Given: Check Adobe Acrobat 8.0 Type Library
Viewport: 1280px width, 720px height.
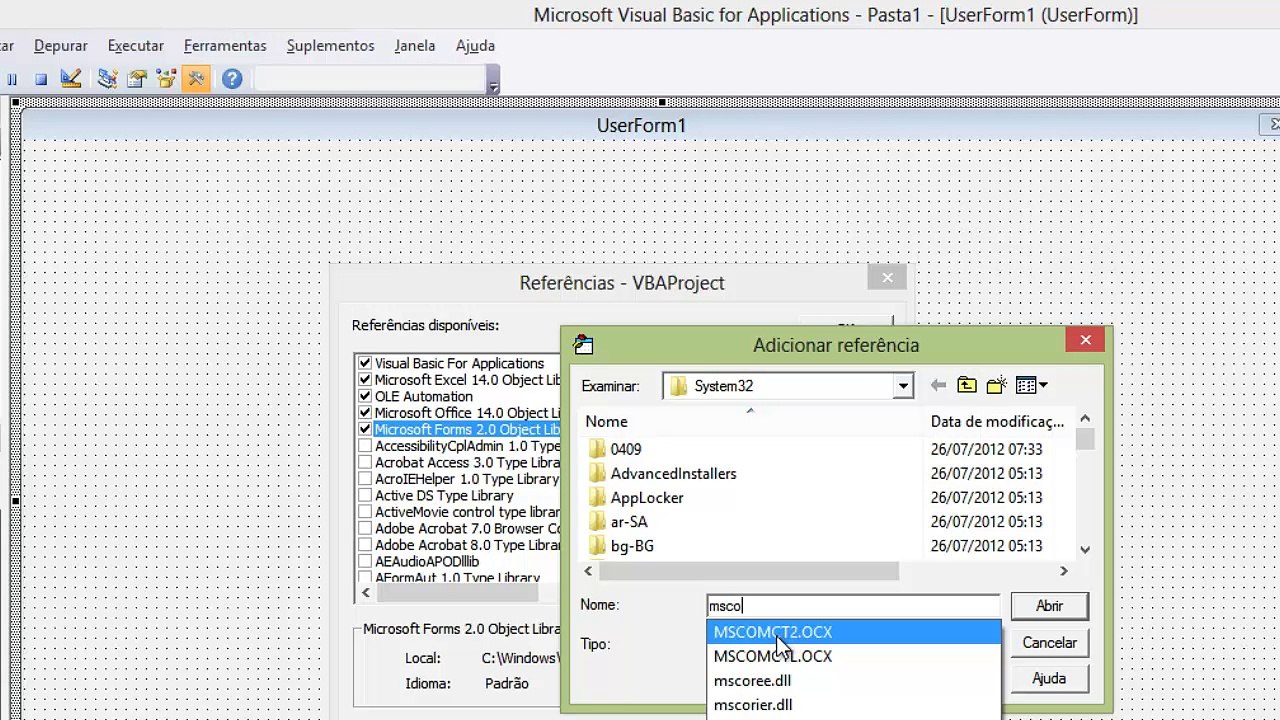Looking at the screenshot, I should point(365,545).
